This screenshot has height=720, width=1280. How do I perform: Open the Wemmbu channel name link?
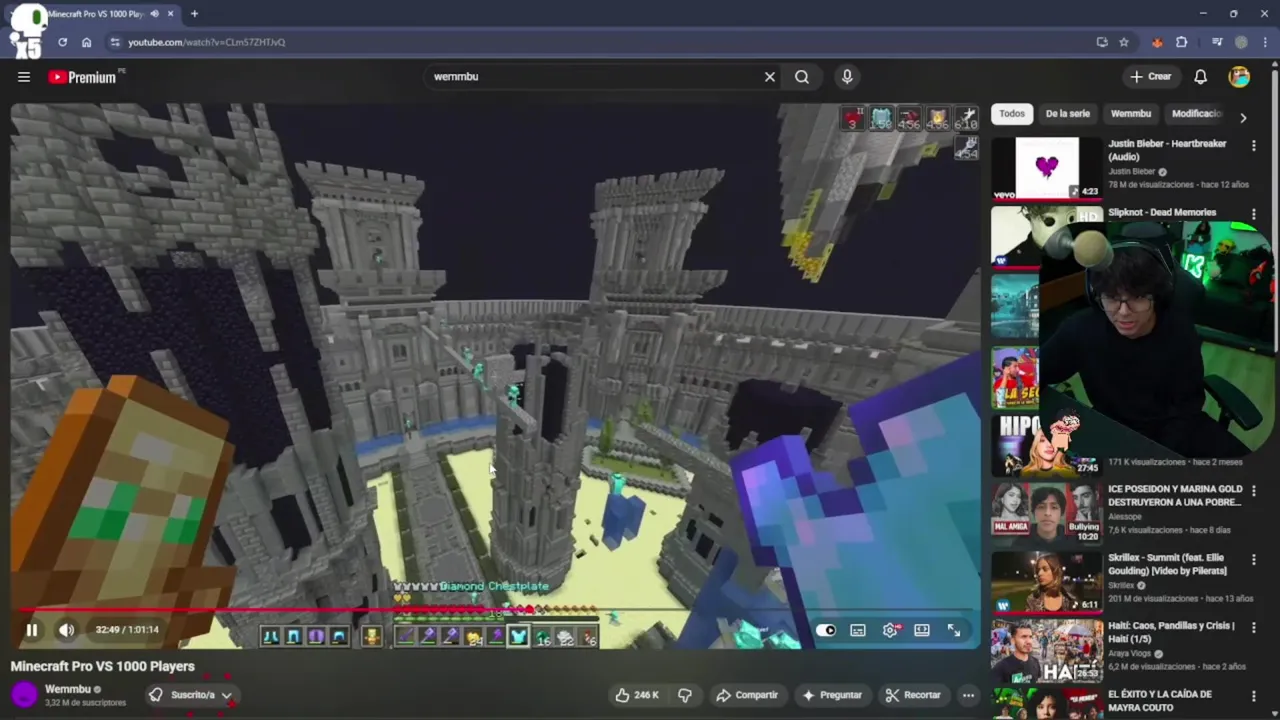[68, 689]
